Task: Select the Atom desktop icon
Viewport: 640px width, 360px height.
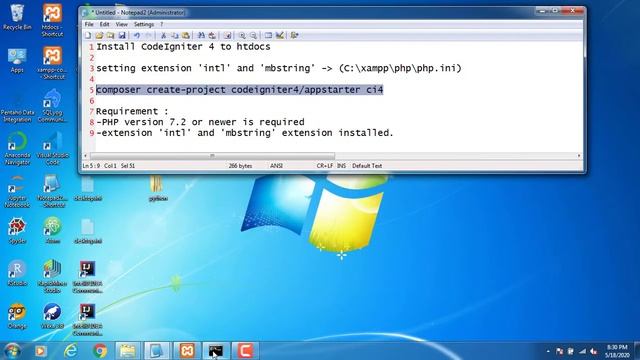Action: point(52,231)
